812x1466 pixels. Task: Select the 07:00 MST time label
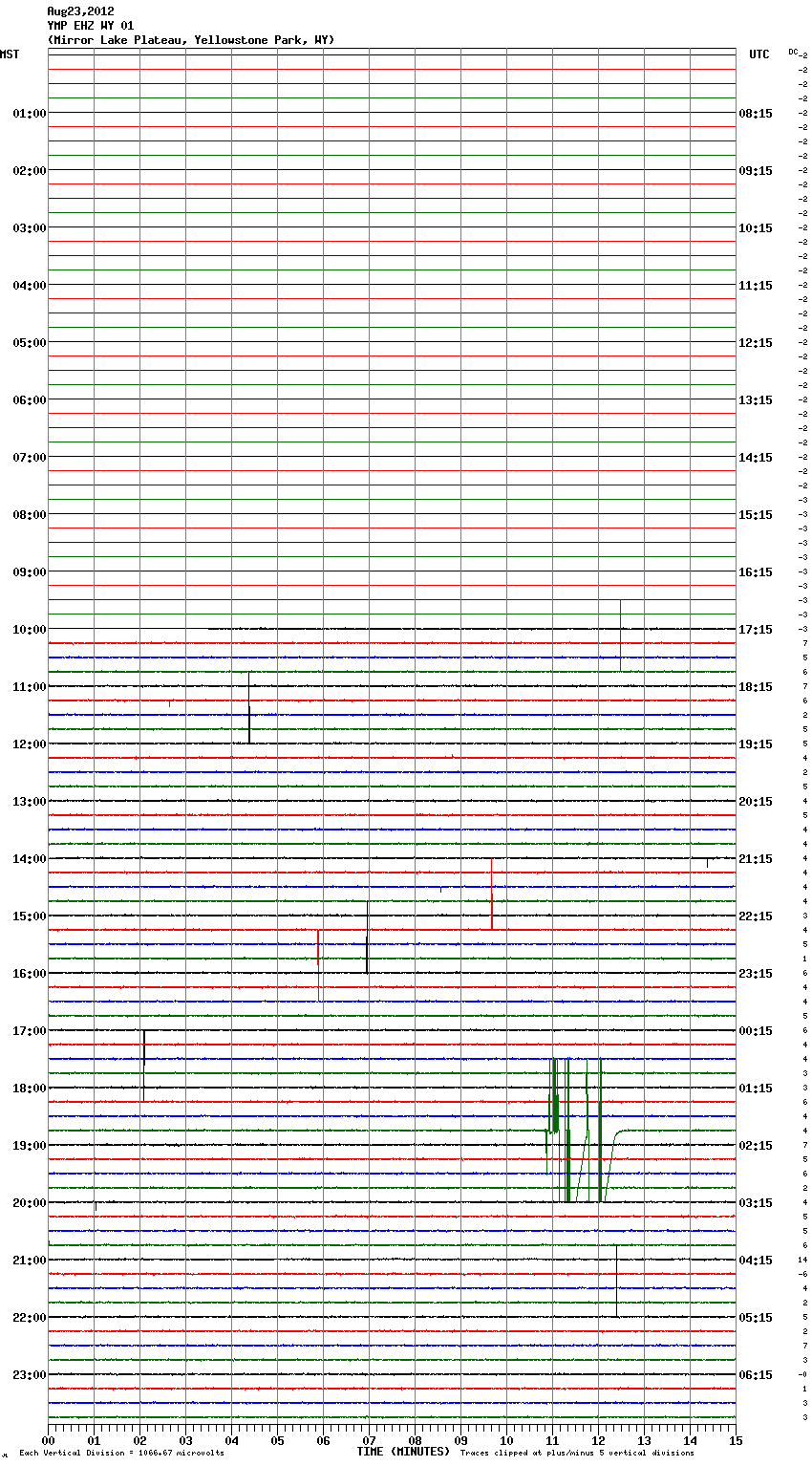(29, 458)
